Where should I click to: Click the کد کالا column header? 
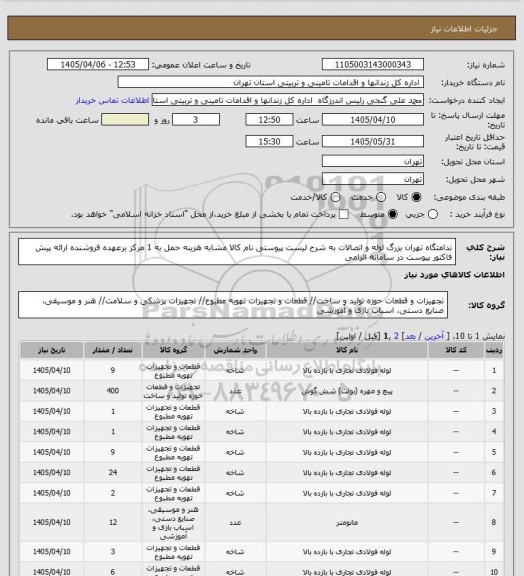pyautogui.click(x=456, y=350)
